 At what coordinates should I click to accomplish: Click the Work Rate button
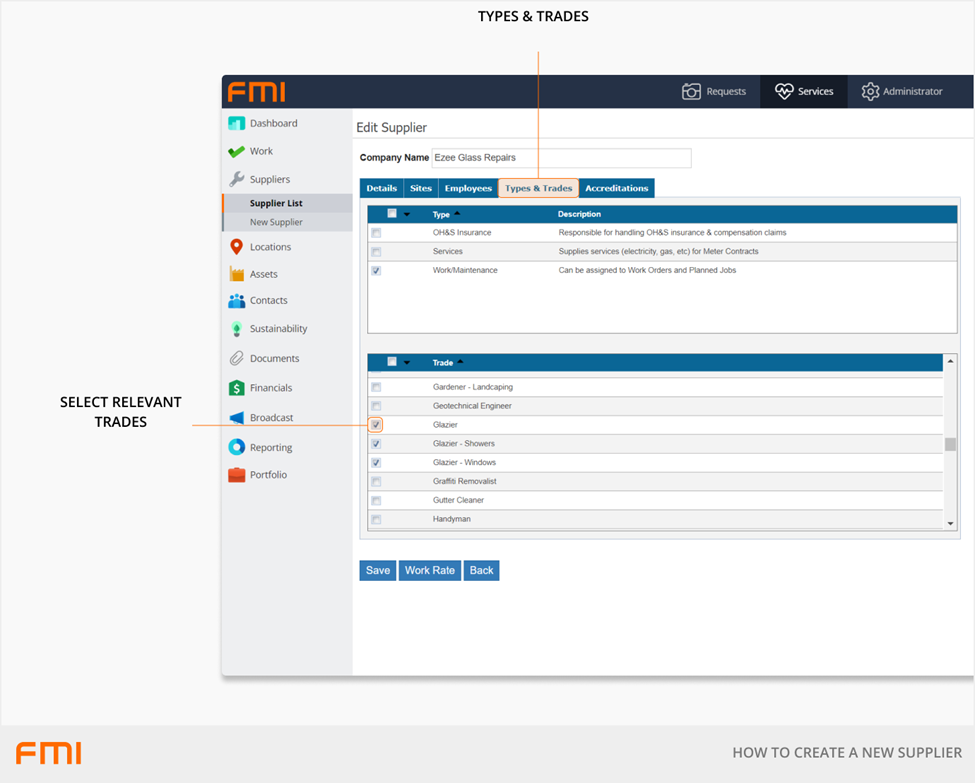[x=430, y=570]
